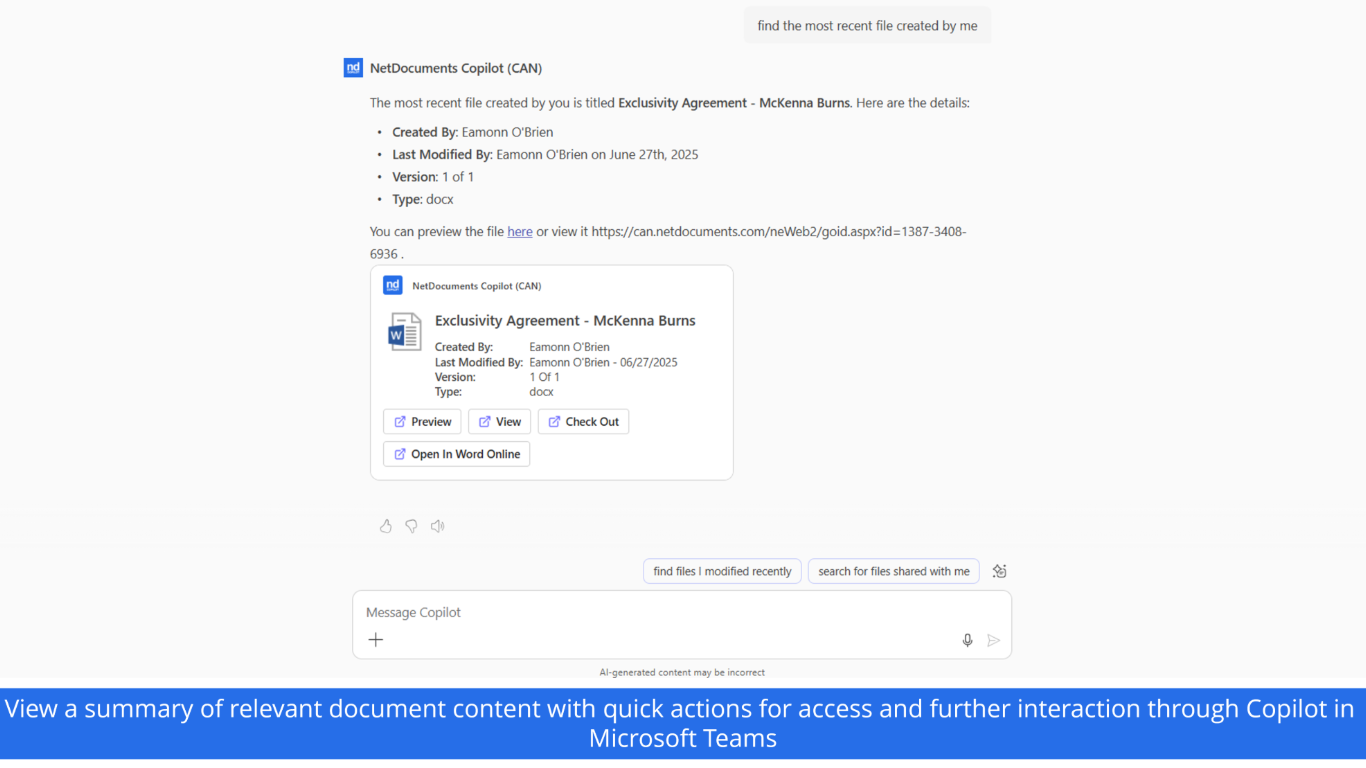Image resolution: width=1366 pixels, height=768 pixels.
Task: Click the user's 'find the most recent file' message bubble
Action: coord(867,26)
